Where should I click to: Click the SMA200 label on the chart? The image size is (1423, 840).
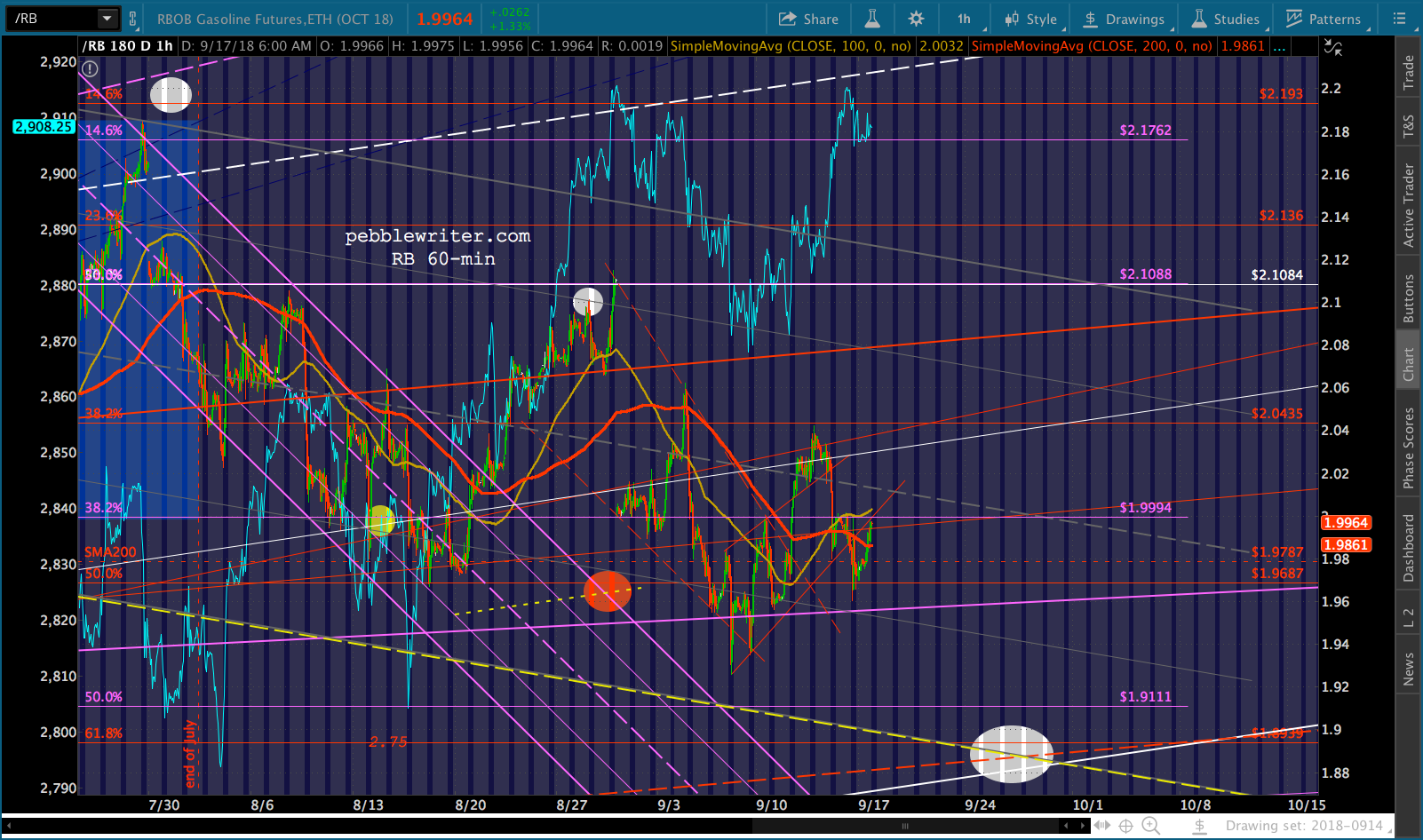(110, 552)
